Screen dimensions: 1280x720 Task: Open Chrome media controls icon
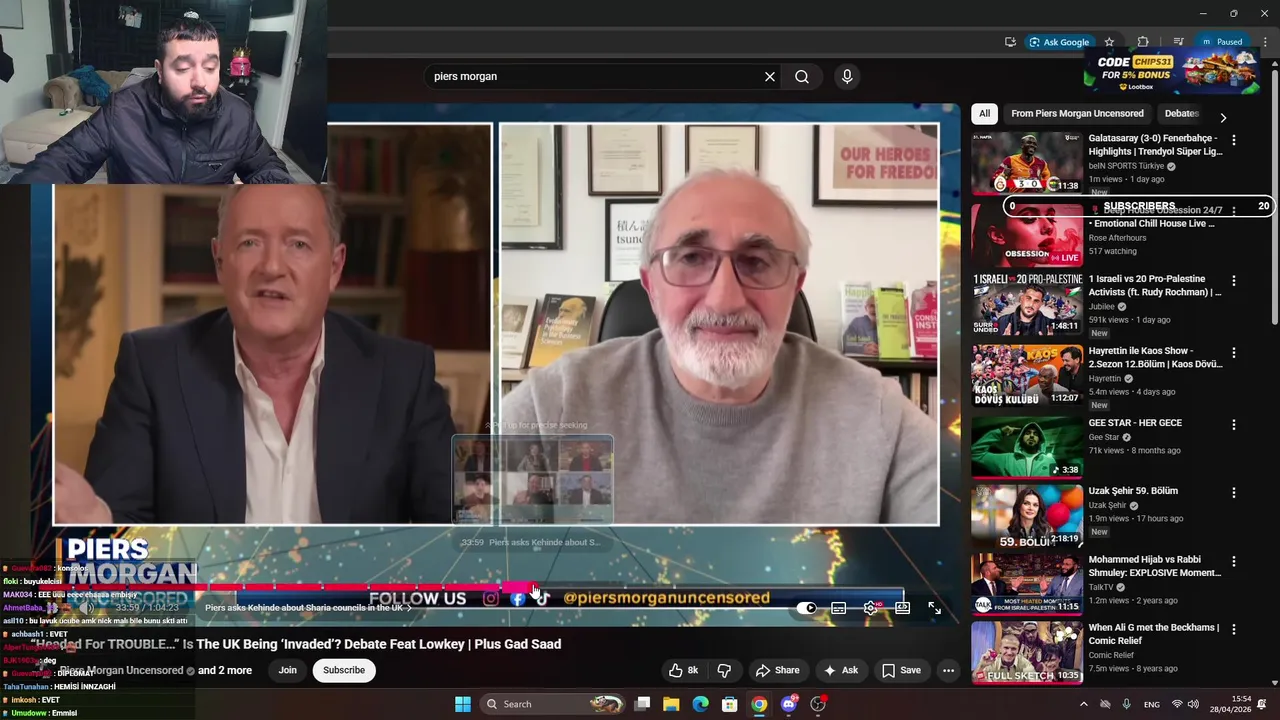pyautogui.click(x=1178, y=42)
